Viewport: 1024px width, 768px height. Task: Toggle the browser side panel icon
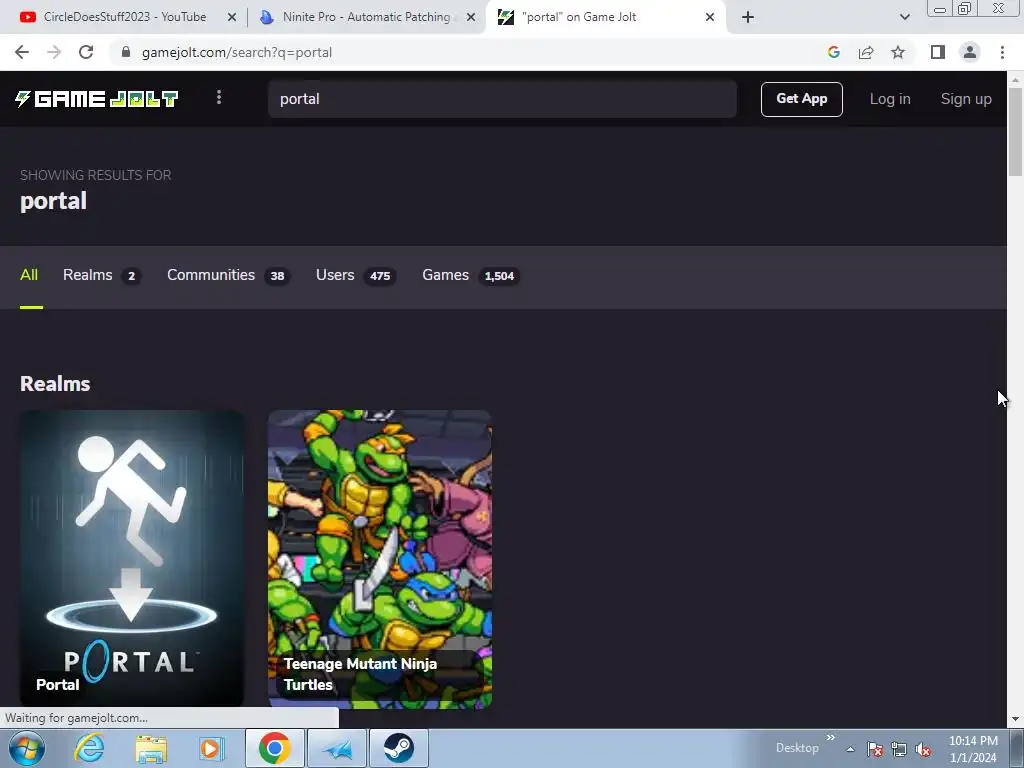938,52
